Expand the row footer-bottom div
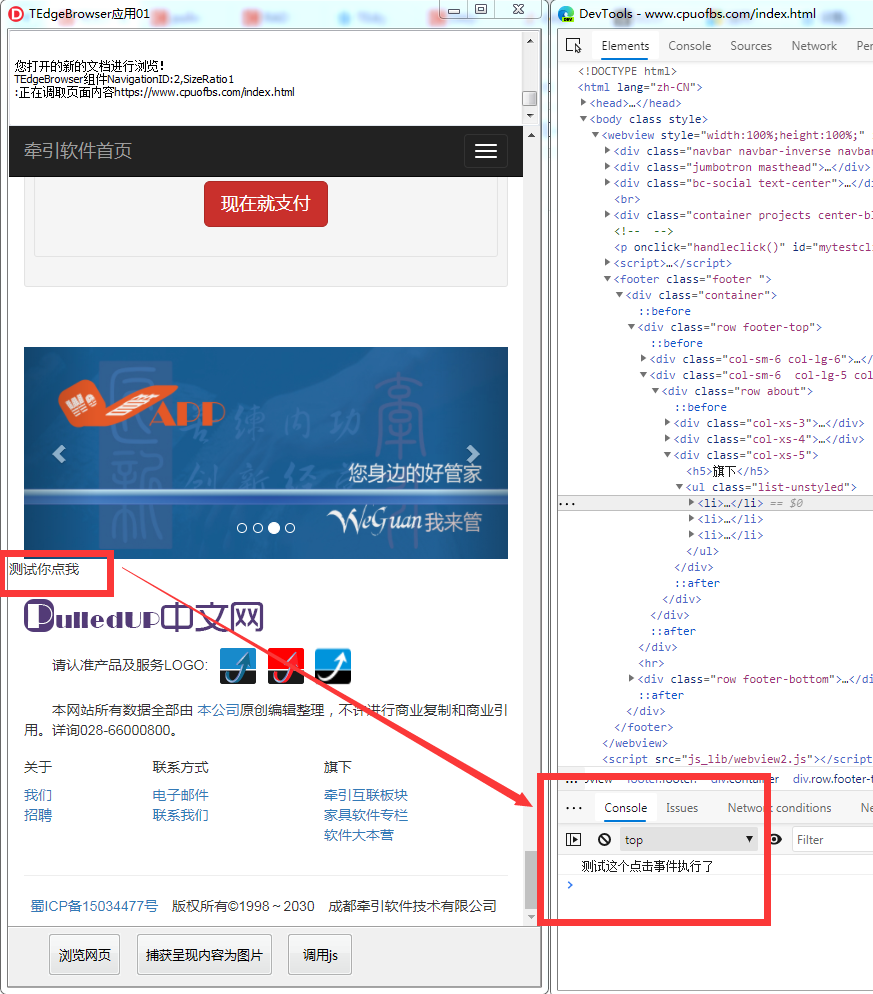The width and height of the screenshot is (873, 994). [631, 678]
